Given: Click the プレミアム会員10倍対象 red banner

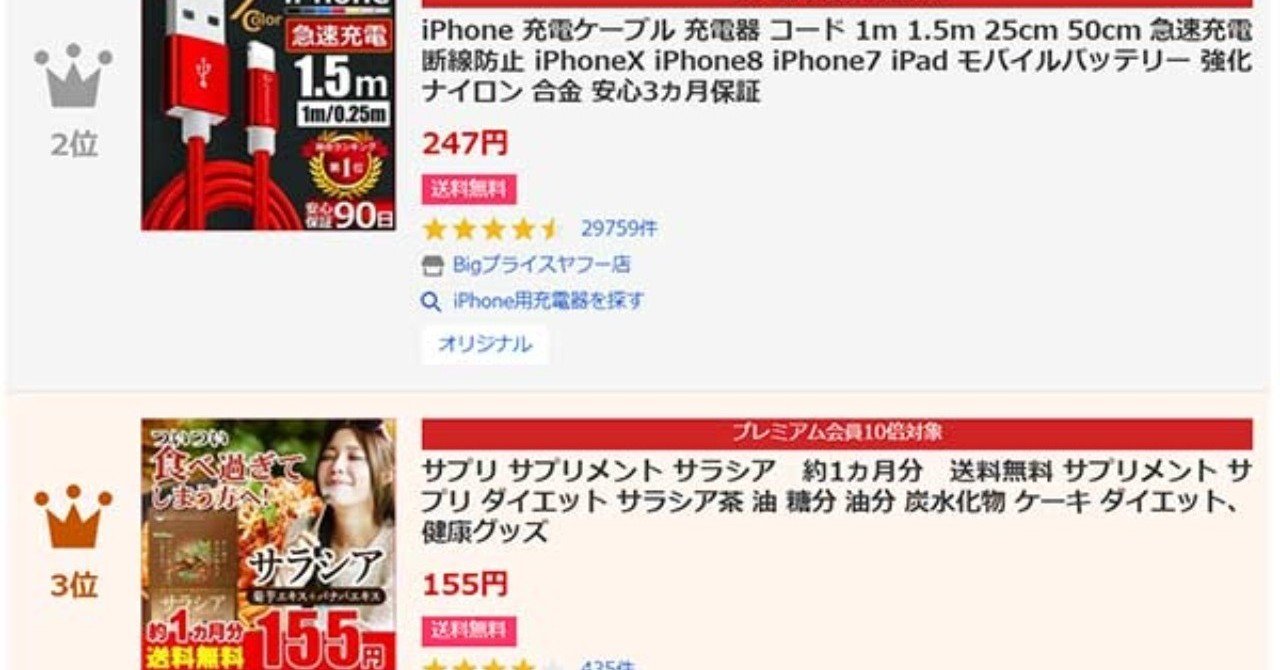Looking at the screenshot, I should click(x=836, y=434).
